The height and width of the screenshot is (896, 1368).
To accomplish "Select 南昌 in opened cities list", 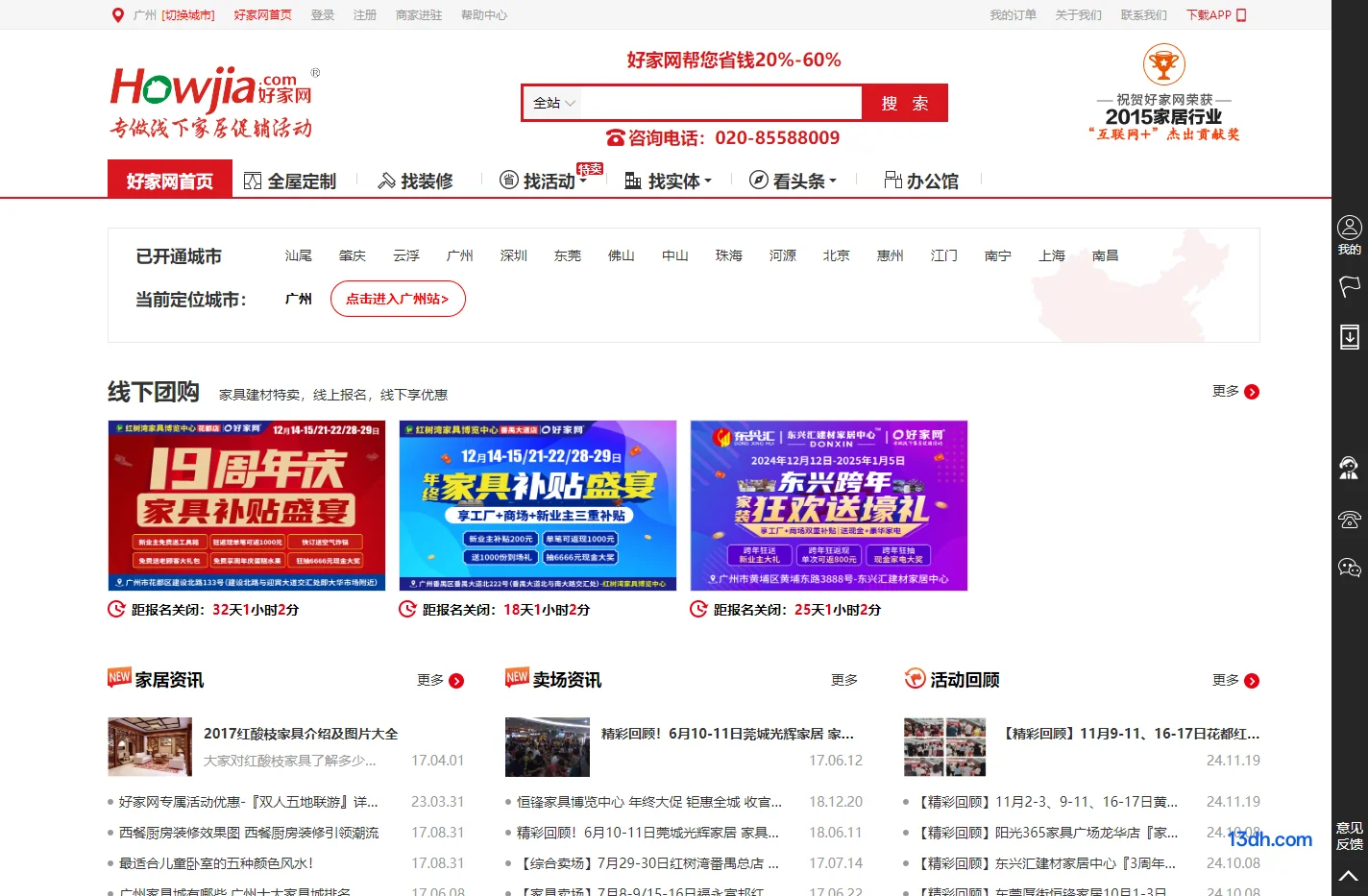I will [x=1106, y=255].
